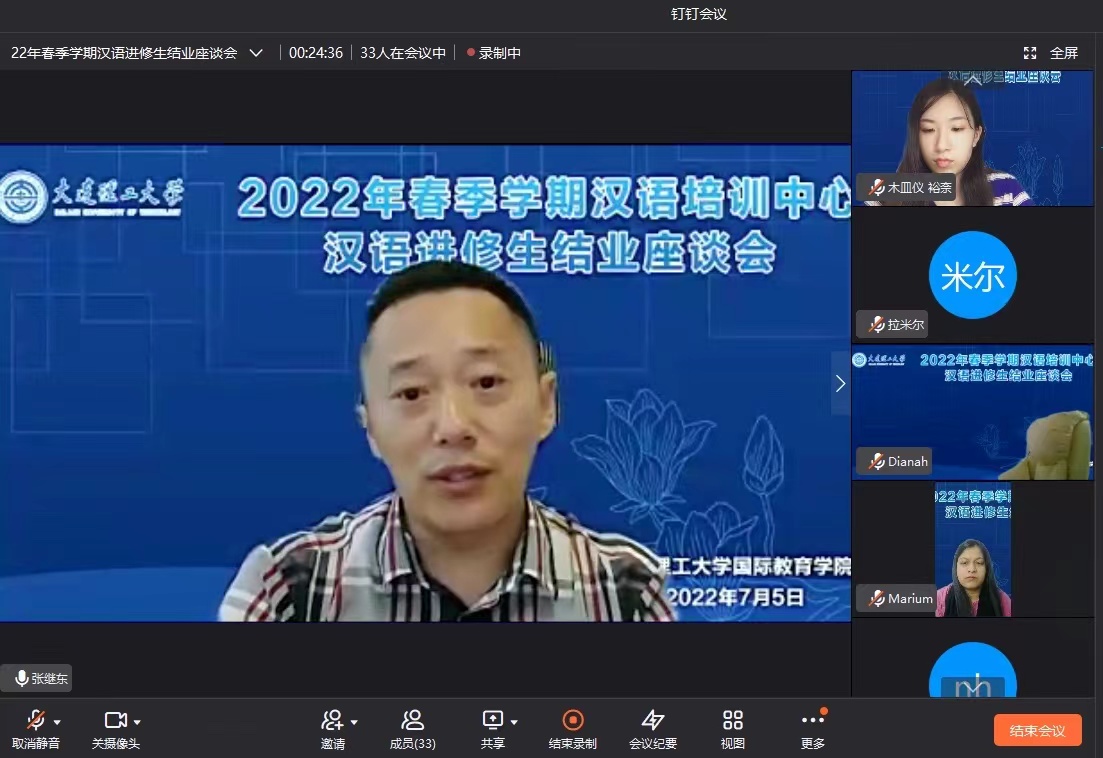This screenshot has height=758, width=1103.
Task: Click the 共享 screen share icon
Action: pos(492,720)
